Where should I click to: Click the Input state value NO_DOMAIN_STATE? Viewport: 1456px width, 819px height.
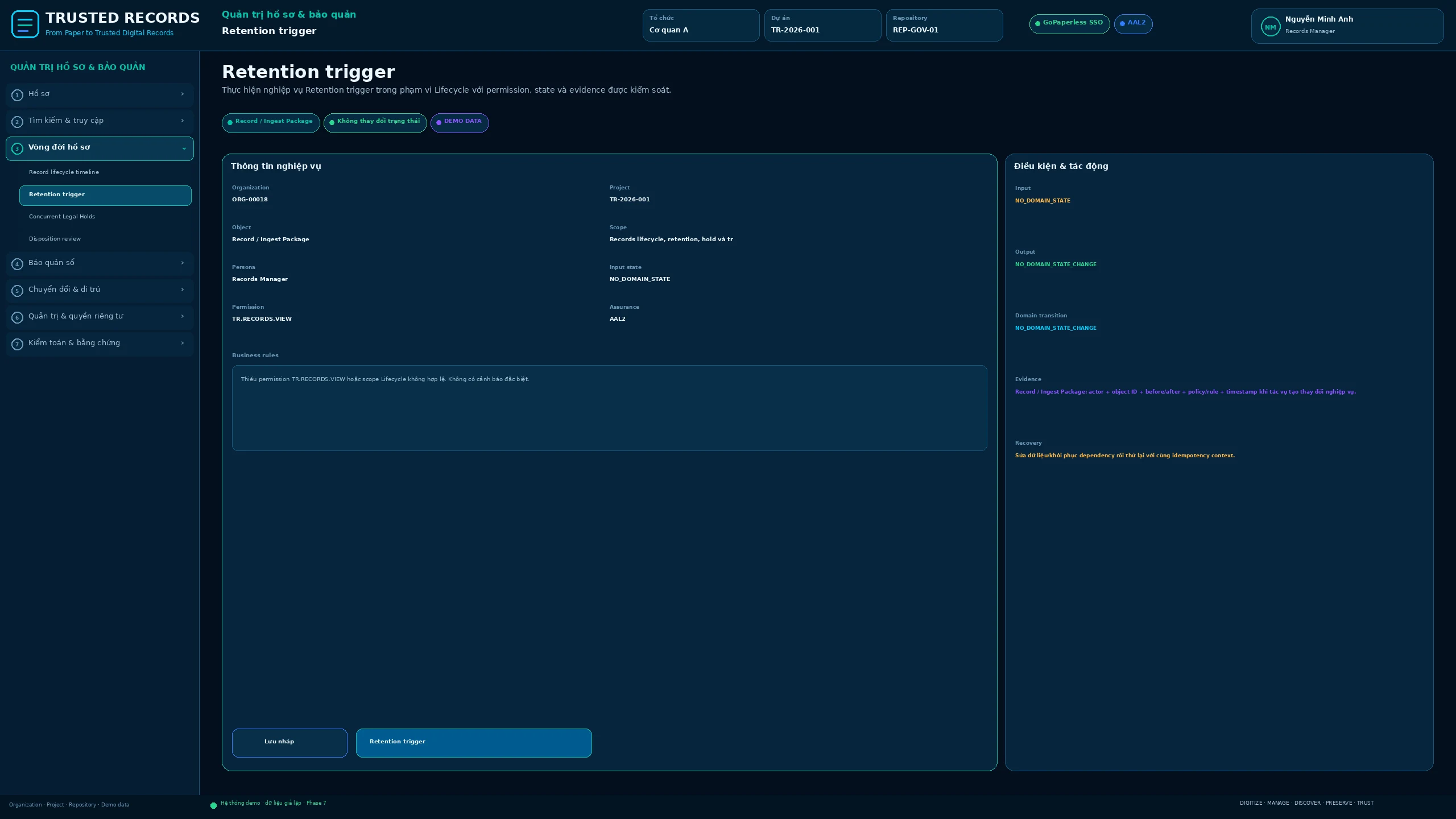click(x=640, y=279)
